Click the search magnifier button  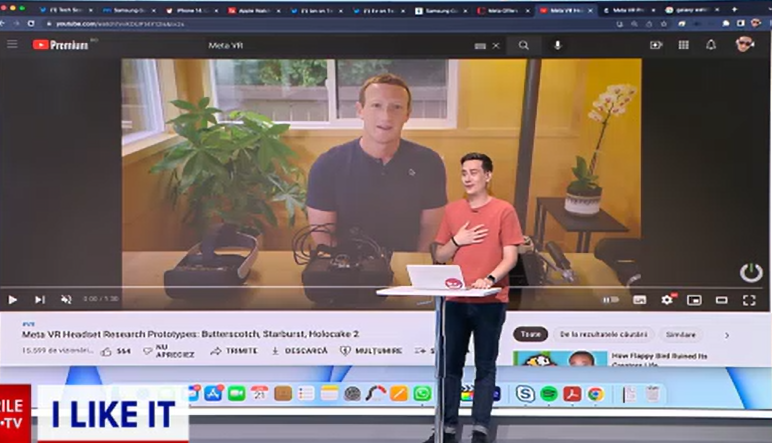[524, 45]
